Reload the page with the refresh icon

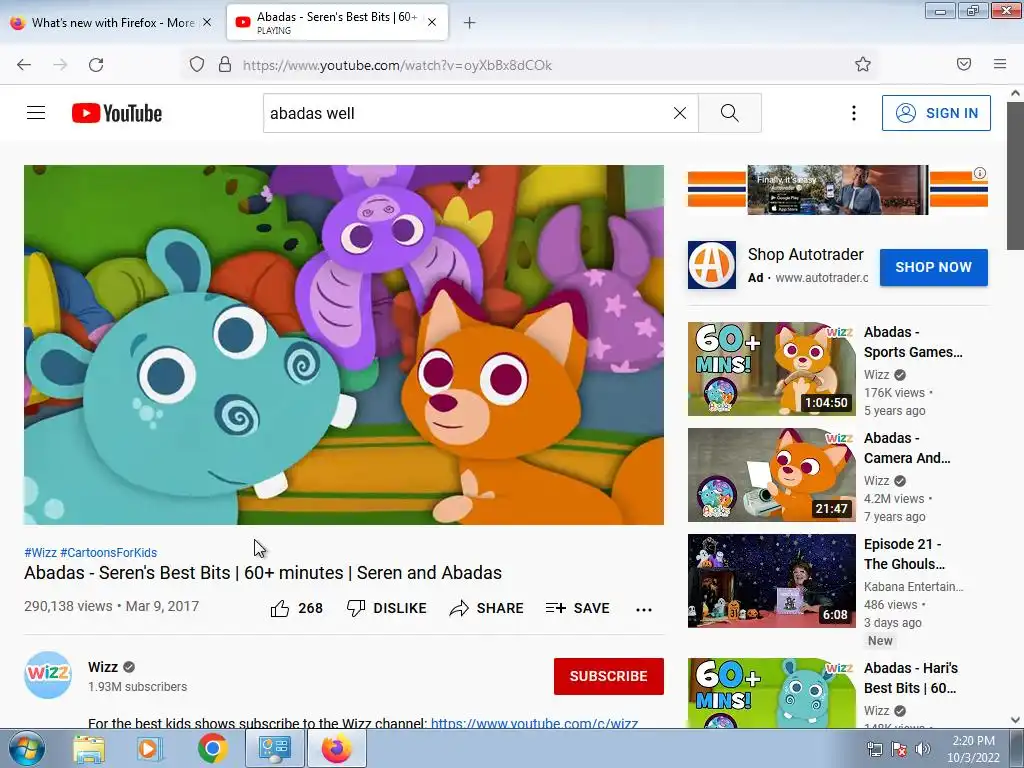click(96, 65)
